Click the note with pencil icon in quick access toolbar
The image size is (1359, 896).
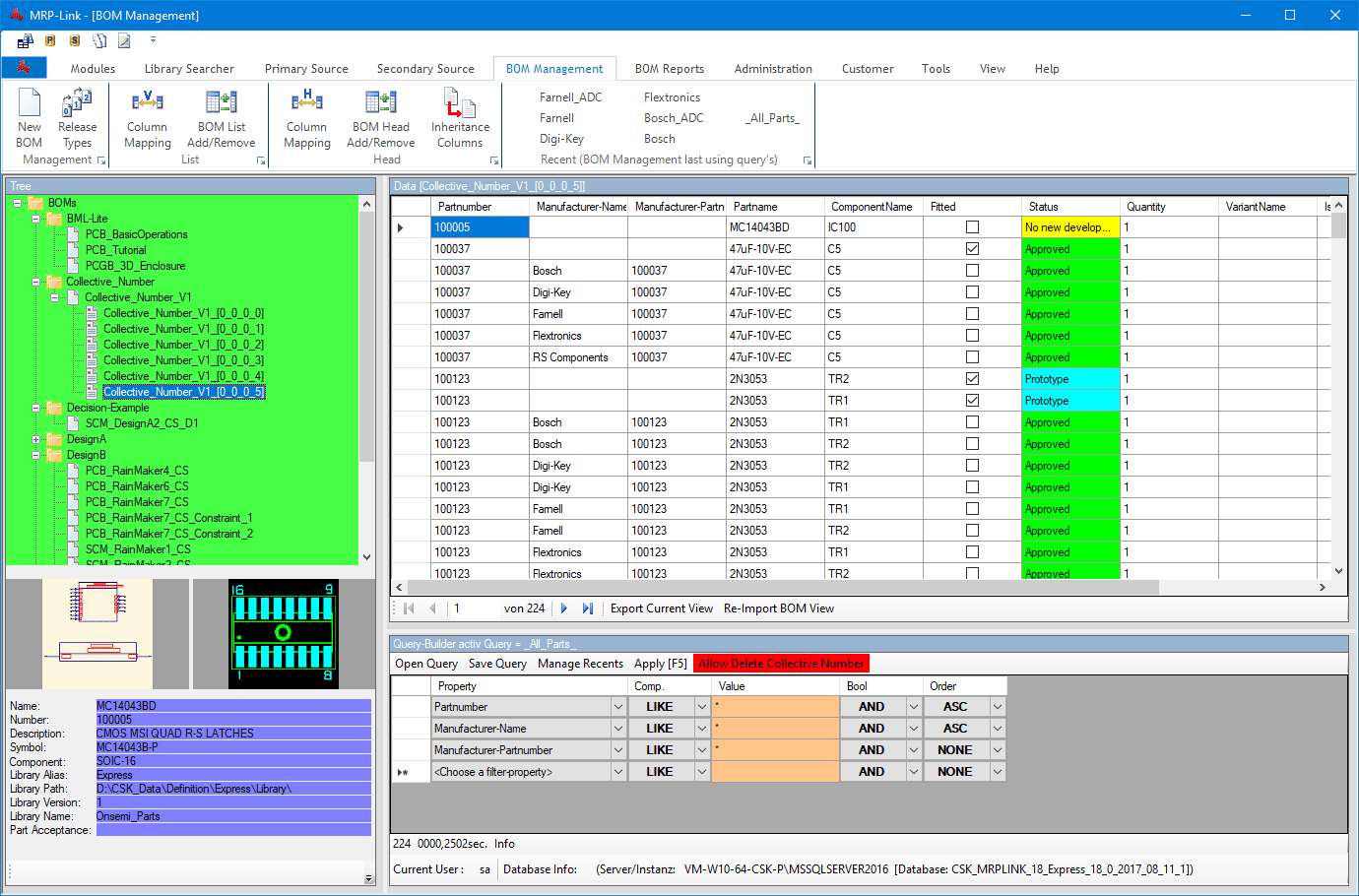pos(124,40)
